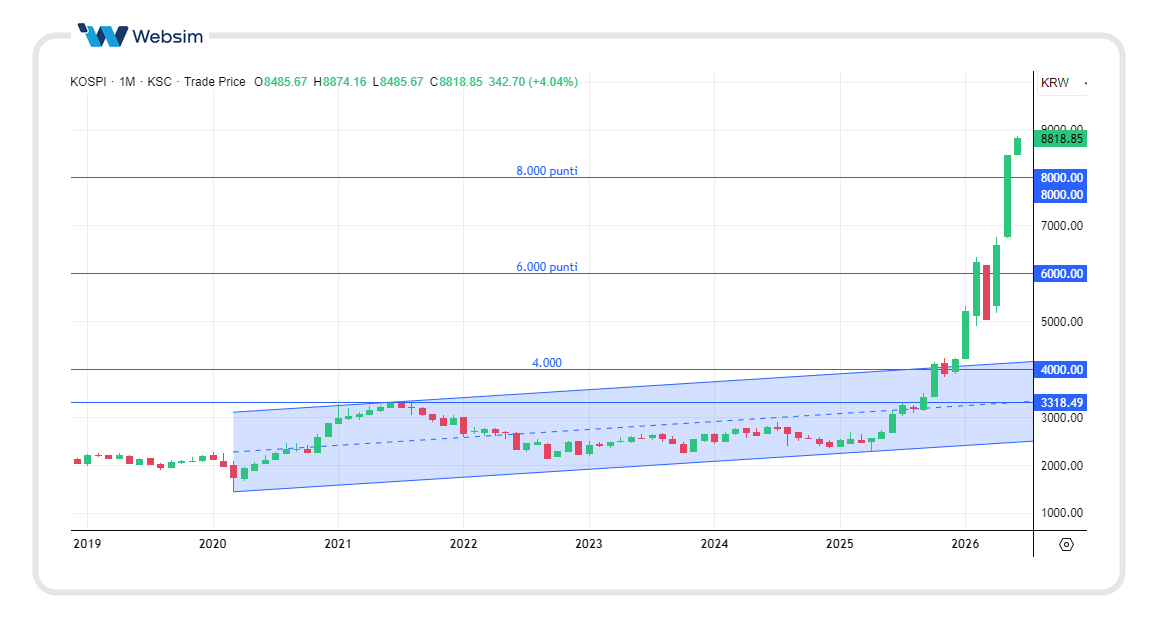This screenshot has width=1158, height=628.
Task: Click the lower blue 8000.00 price tag
Action: [x=1061, y=194]
